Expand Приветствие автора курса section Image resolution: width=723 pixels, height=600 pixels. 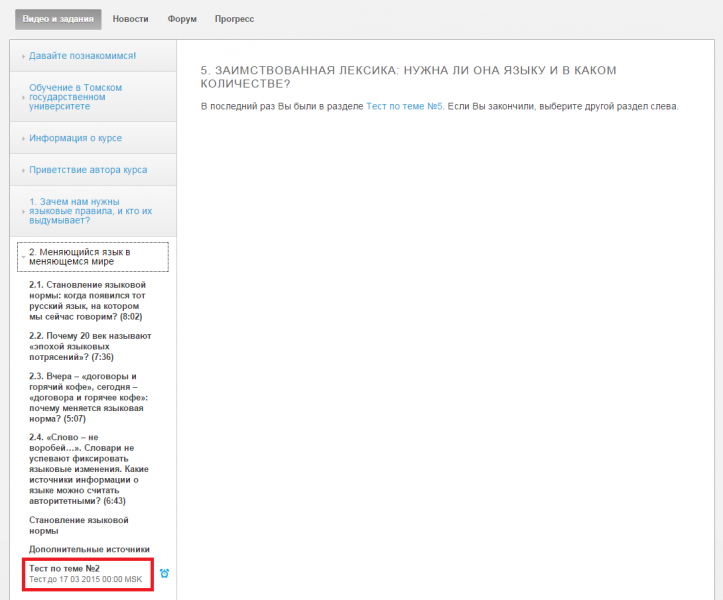pyautogui.click(x=93, y=170)
